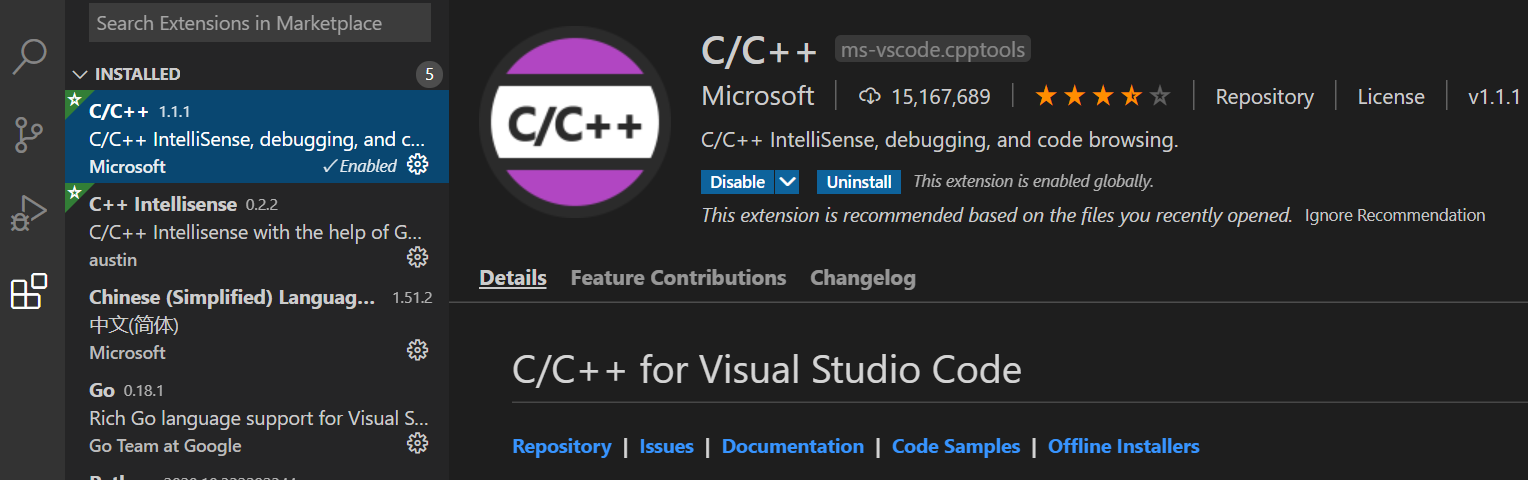Click Ignore Recommendation link
This screenshot has width=1528, height=480.
click(x=1394, y=215)
